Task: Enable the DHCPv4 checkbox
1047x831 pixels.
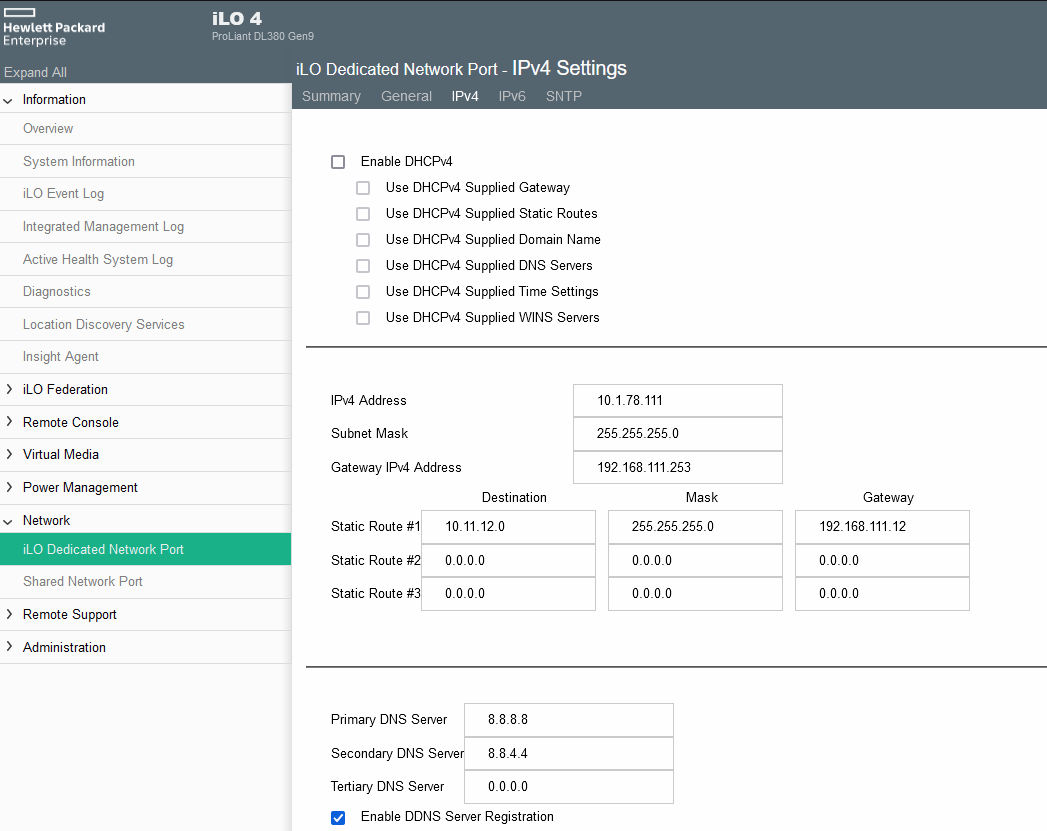Action: click(x=338, y=161)
